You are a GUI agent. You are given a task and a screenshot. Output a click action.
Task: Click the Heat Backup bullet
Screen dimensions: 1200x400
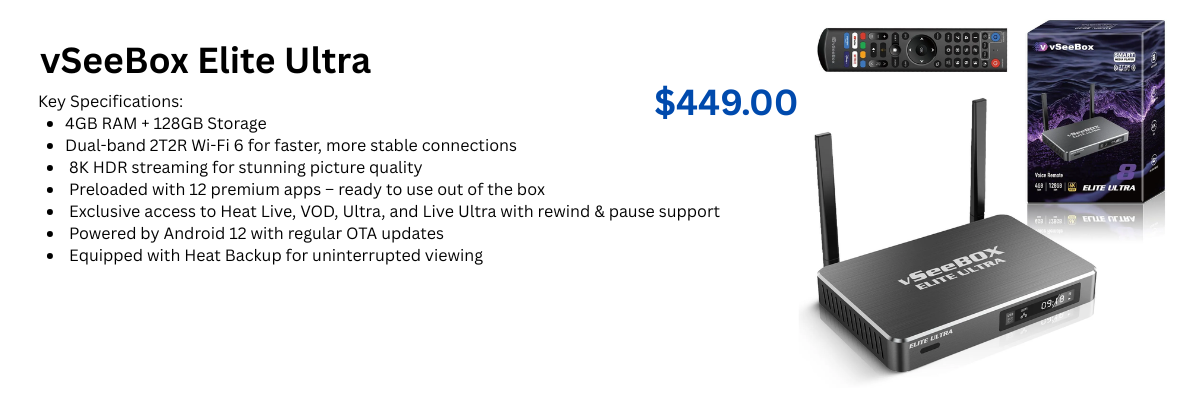275,256
